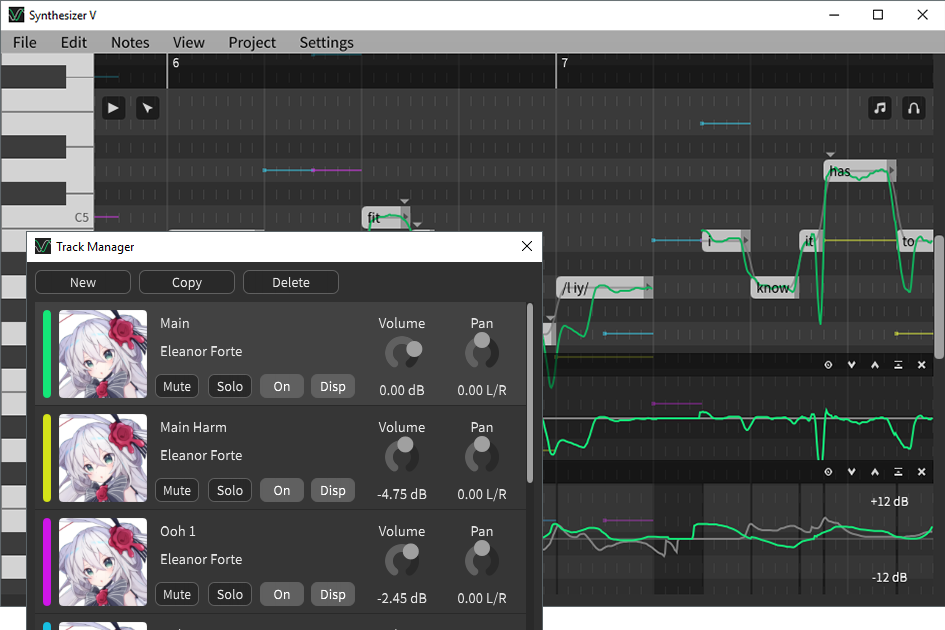The image size is (945, 630).
Task: Toggle Disp for Ooh 1 track
Action: pyautogui.click(x=333, y=594)
